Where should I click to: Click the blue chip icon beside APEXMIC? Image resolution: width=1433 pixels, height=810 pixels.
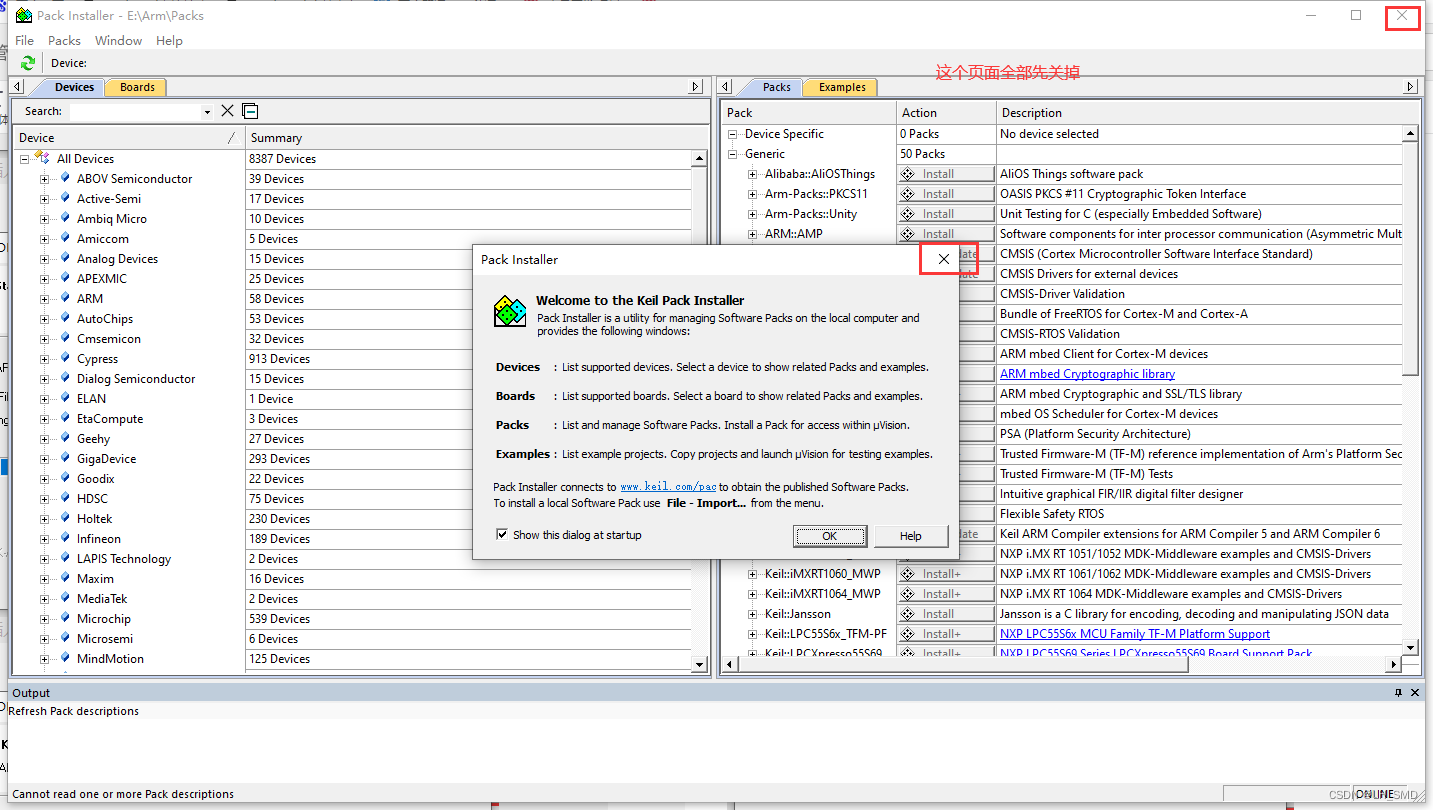click(x=66, y=278)
